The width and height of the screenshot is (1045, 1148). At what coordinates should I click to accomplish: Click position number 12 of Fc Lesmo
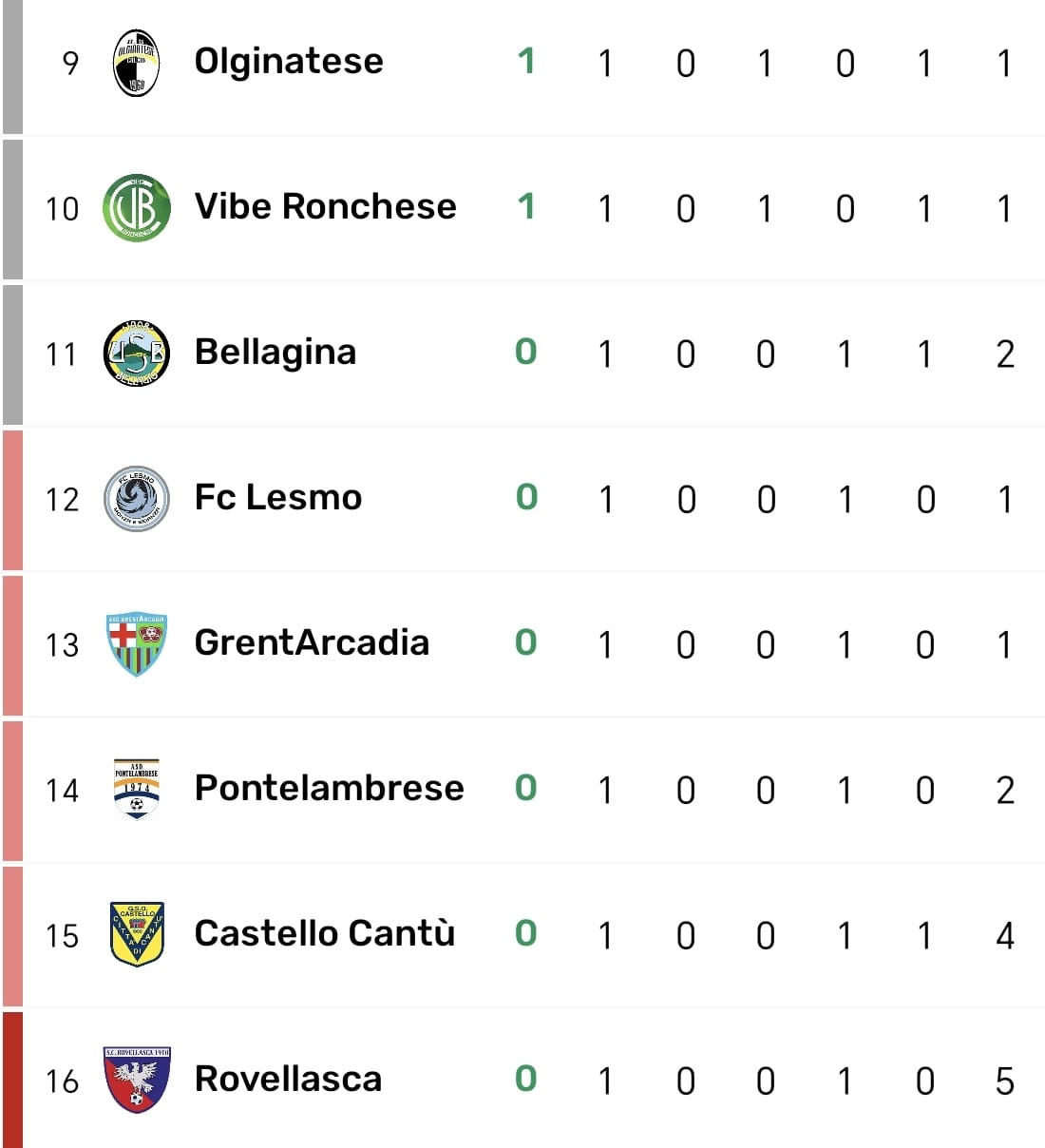pos(63,500)
